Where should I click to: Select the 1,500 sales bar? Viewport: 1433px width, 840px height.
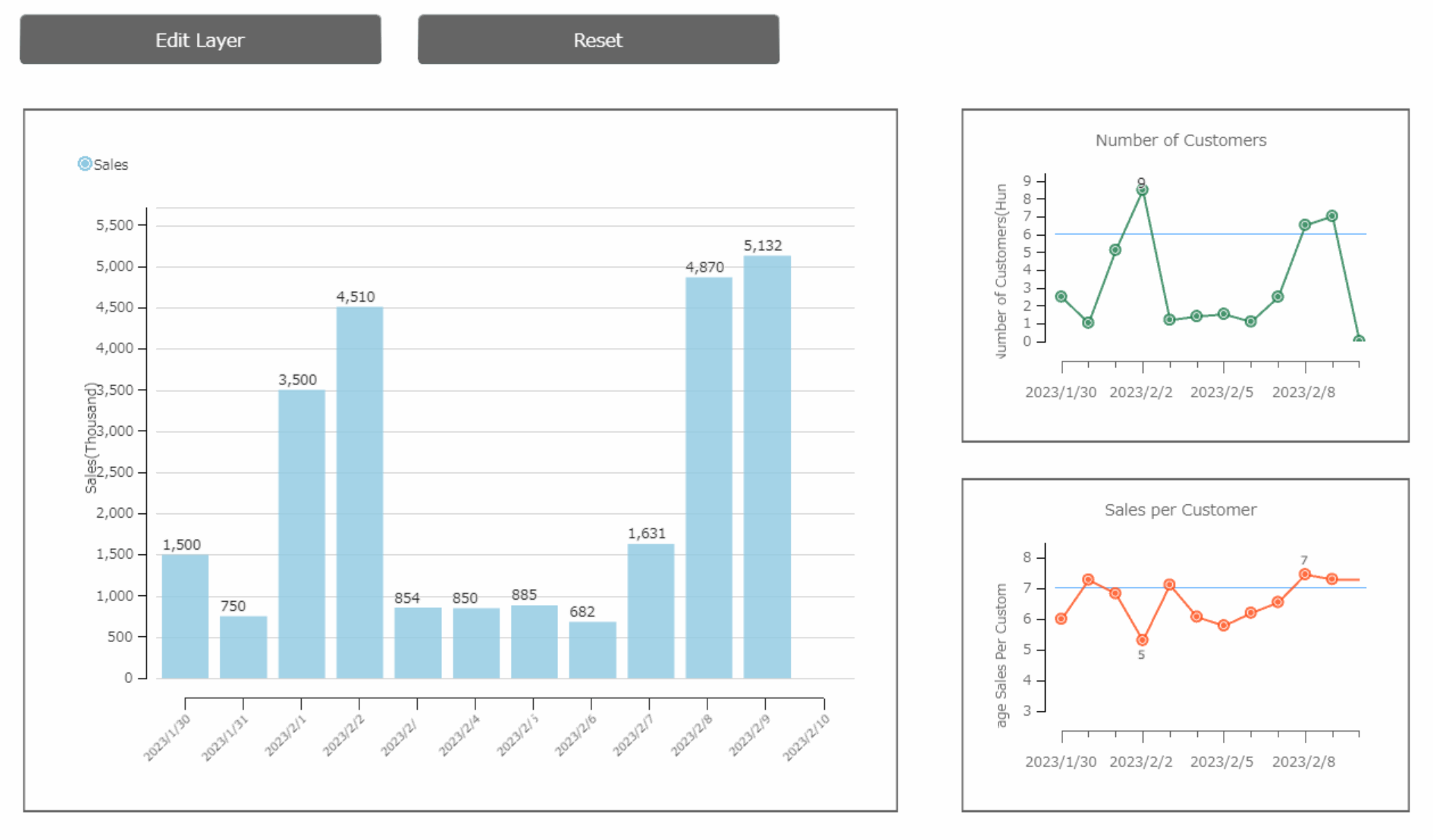point(185,616)
